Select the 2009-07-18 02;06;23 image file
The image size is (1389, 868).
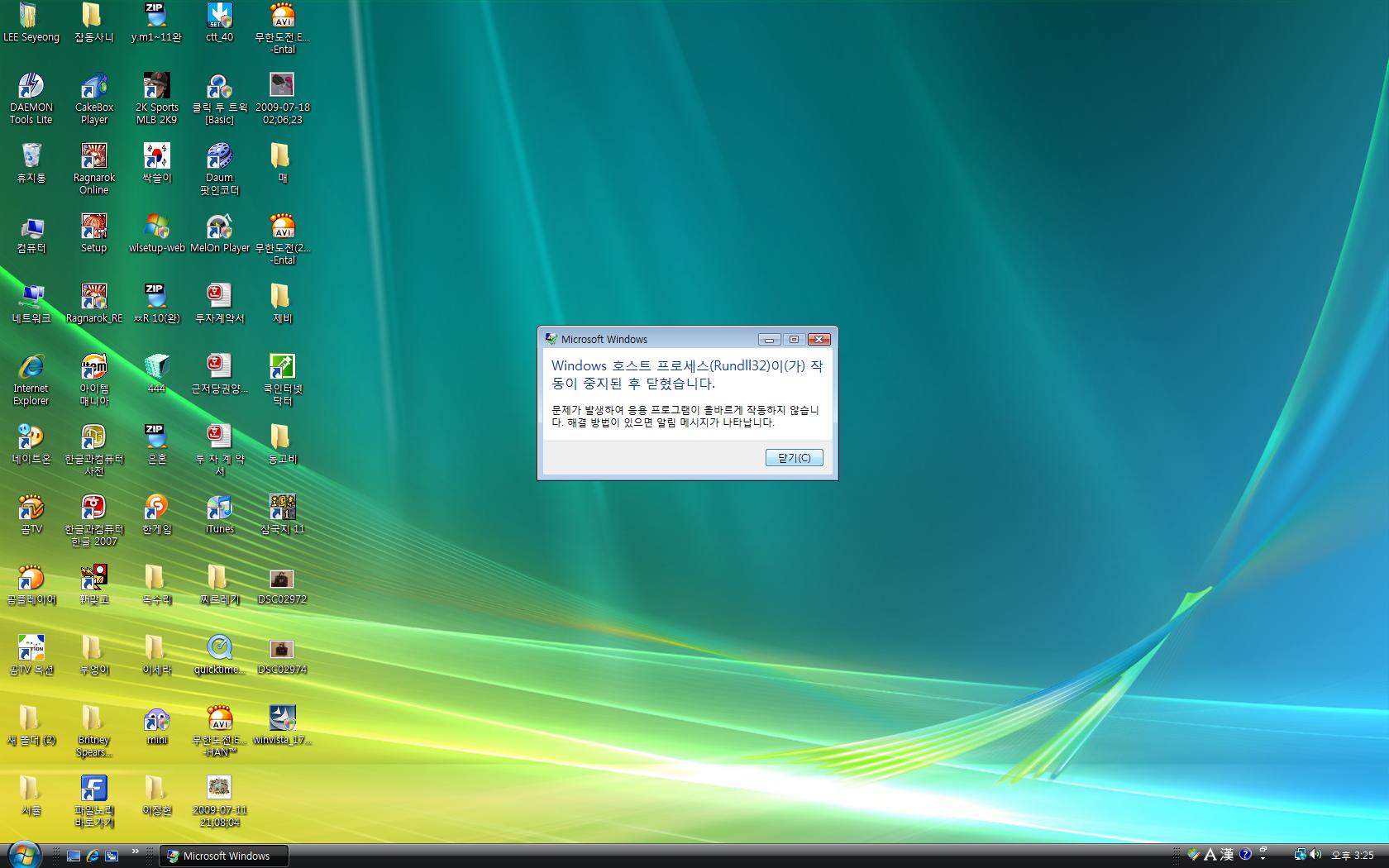click(283, 98)
